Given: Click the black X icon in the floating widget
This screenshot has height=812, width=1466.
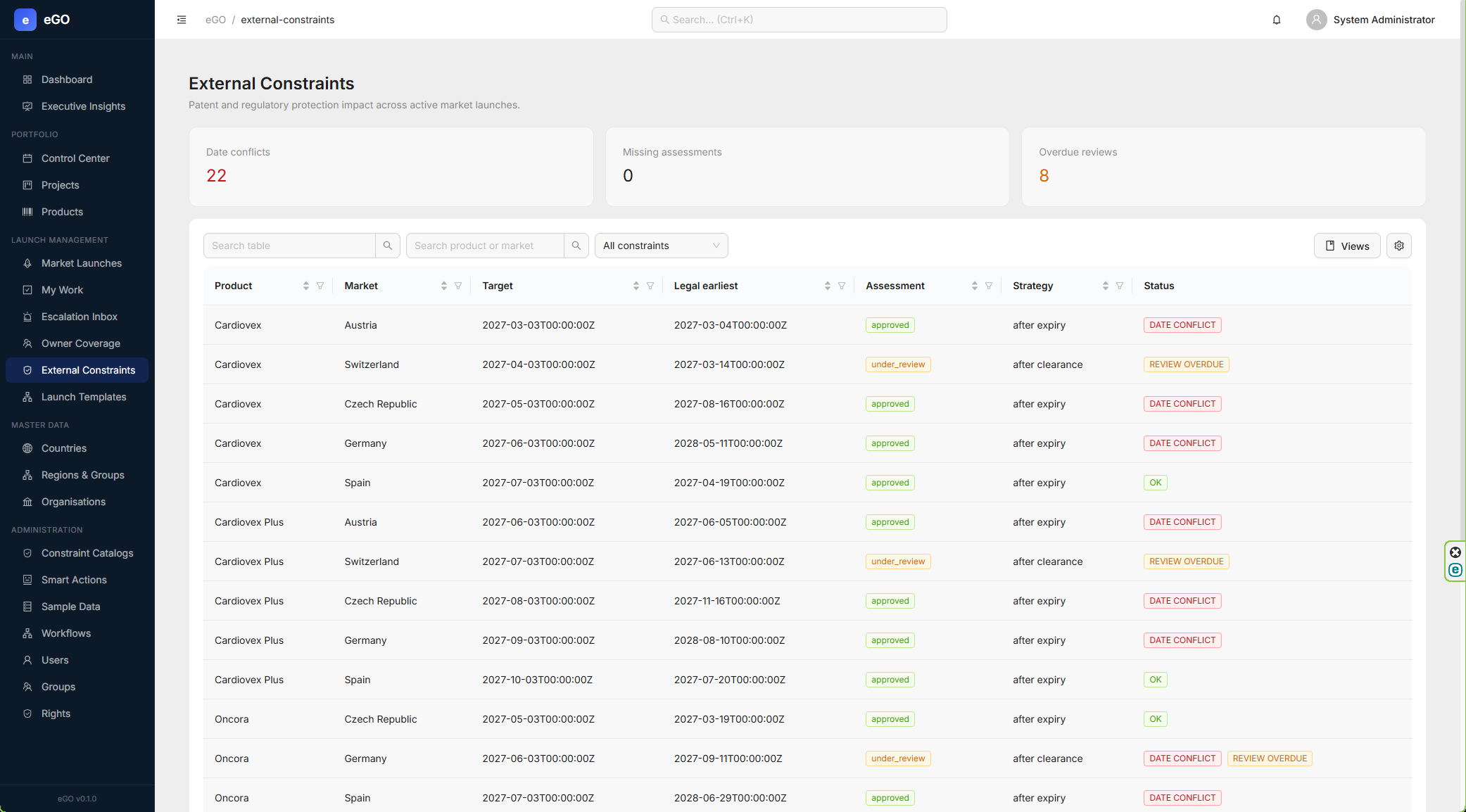Looking at the screenshot, I should [x=1455, y=552].
